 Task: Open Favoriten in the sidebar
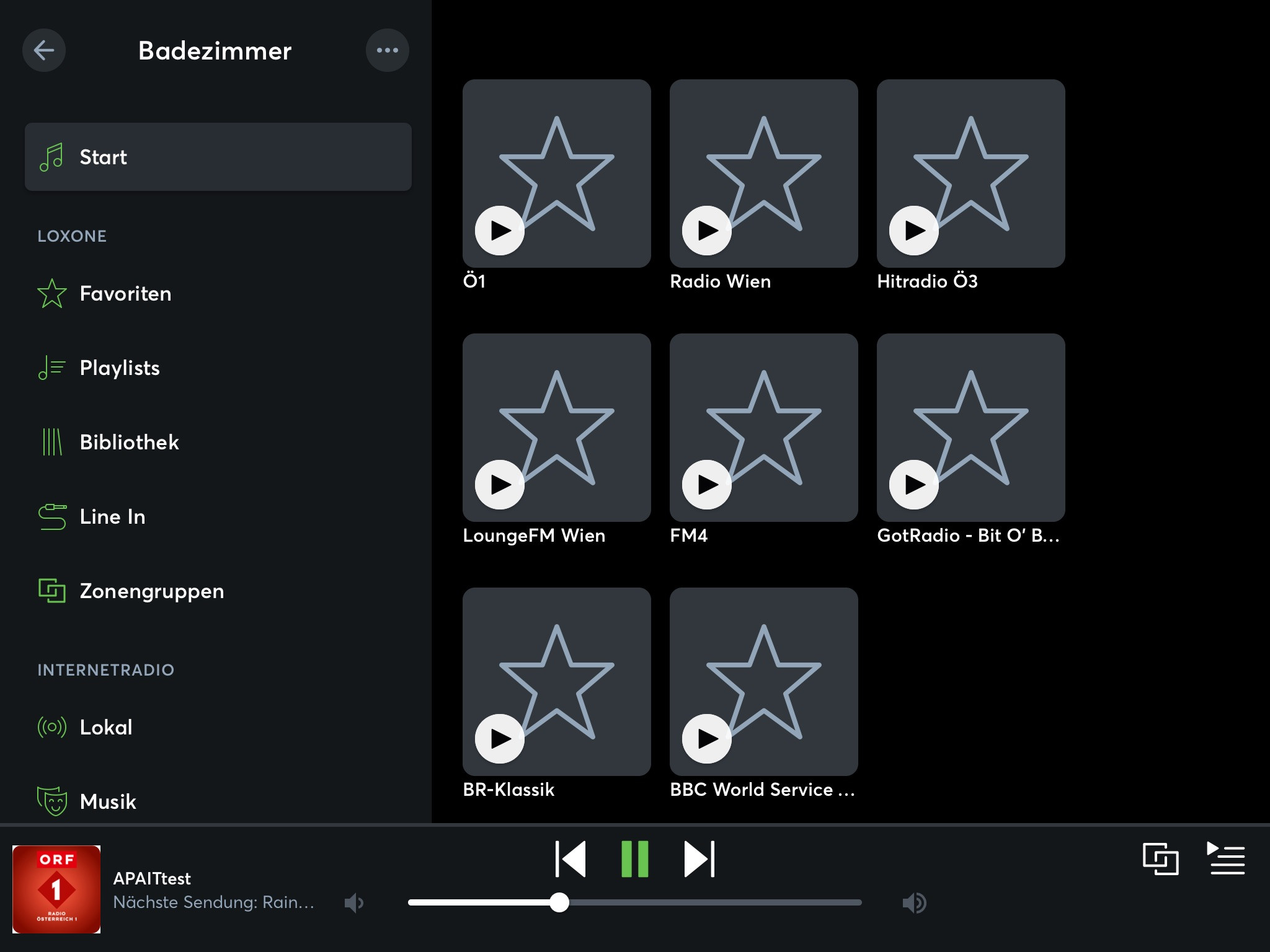point(125,294)
